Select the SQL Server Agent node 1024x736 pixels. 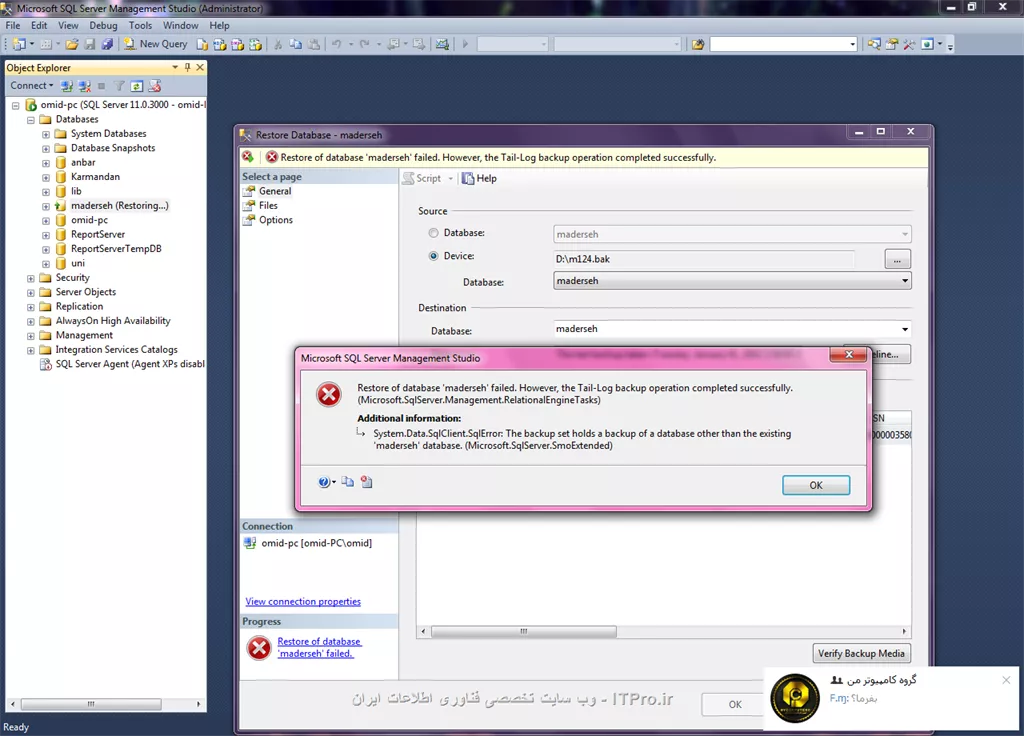[129, 364]
